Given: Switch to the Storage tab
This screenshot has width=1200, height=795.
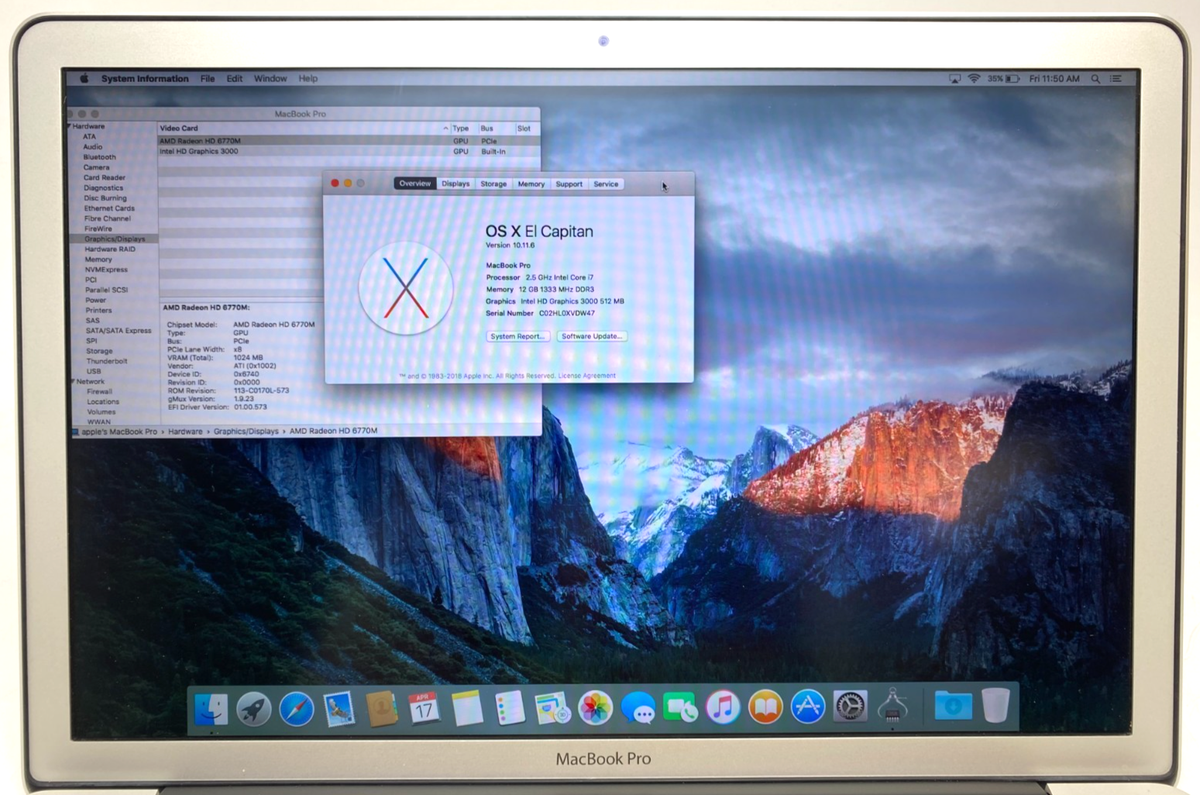Looking at the screenshot, I should tap(494, 184).
